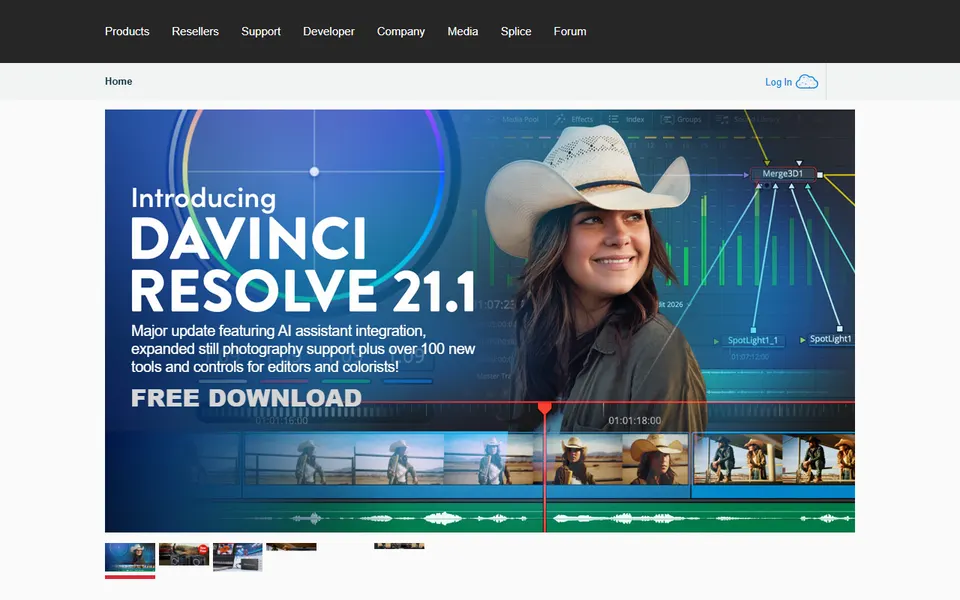960x600 pixels.
Task: Select the first carousel thumbnail with cowgirl
Action: tap(130, 557)
